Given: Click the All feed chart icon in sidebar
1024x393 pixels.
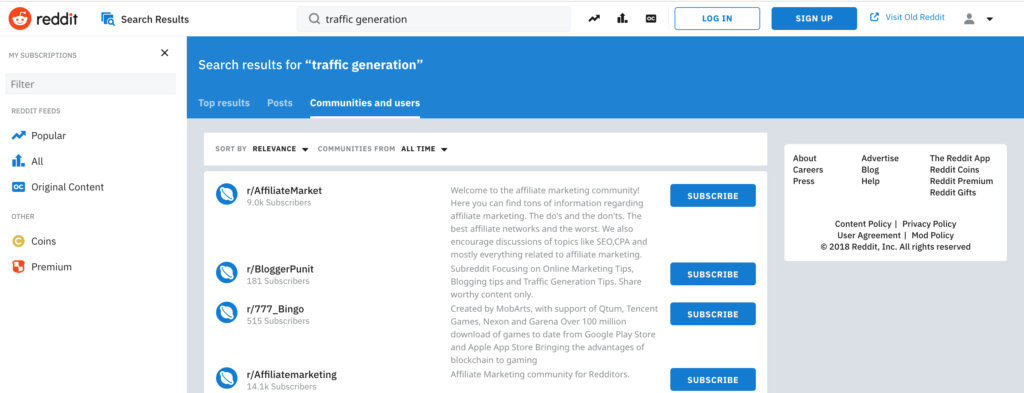Looking at the screenshot, I should (x=18, y=161).
